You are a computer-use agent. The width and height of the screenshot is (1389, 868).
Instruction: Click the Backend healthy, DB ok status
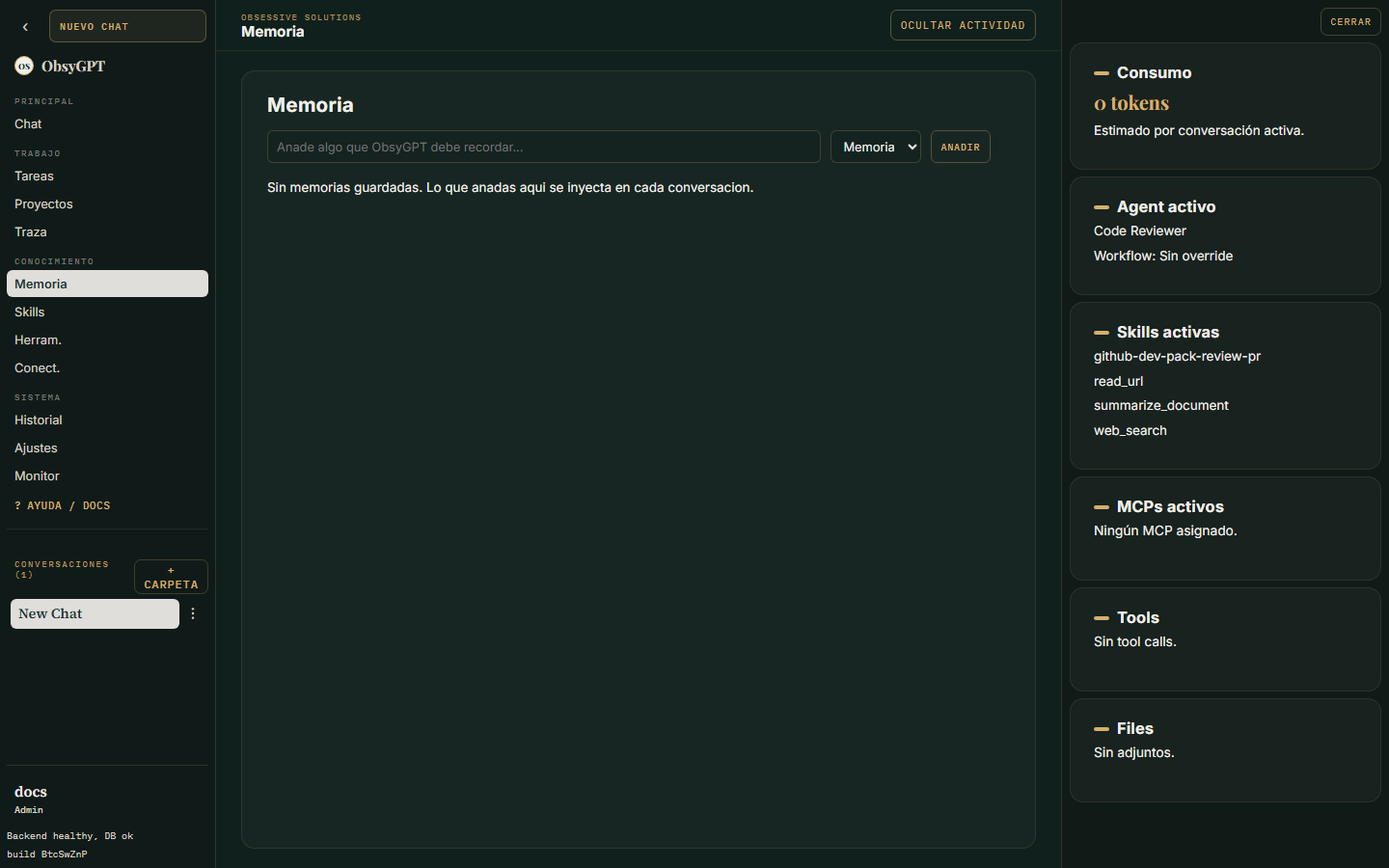pyautogui.click(x=70, y=836)
